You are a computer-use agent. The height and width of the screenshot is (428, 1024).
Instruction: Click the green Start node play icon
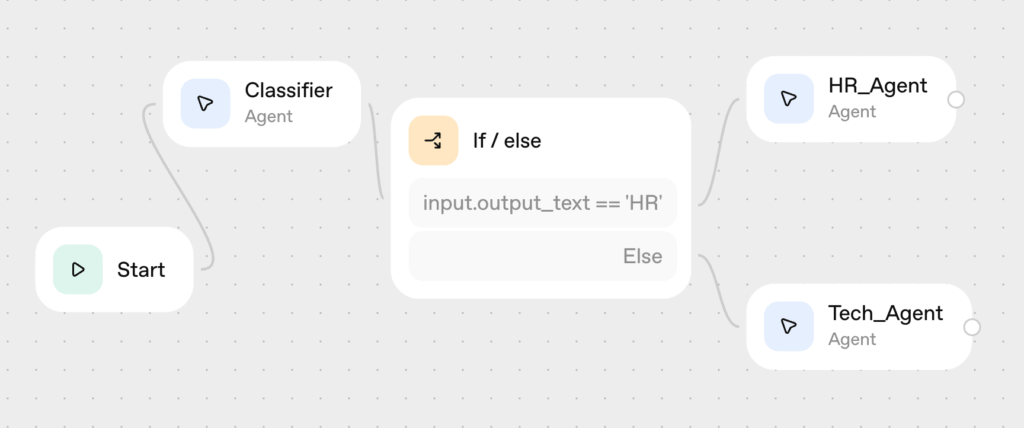pyautogui.click(x=78, y=269)
